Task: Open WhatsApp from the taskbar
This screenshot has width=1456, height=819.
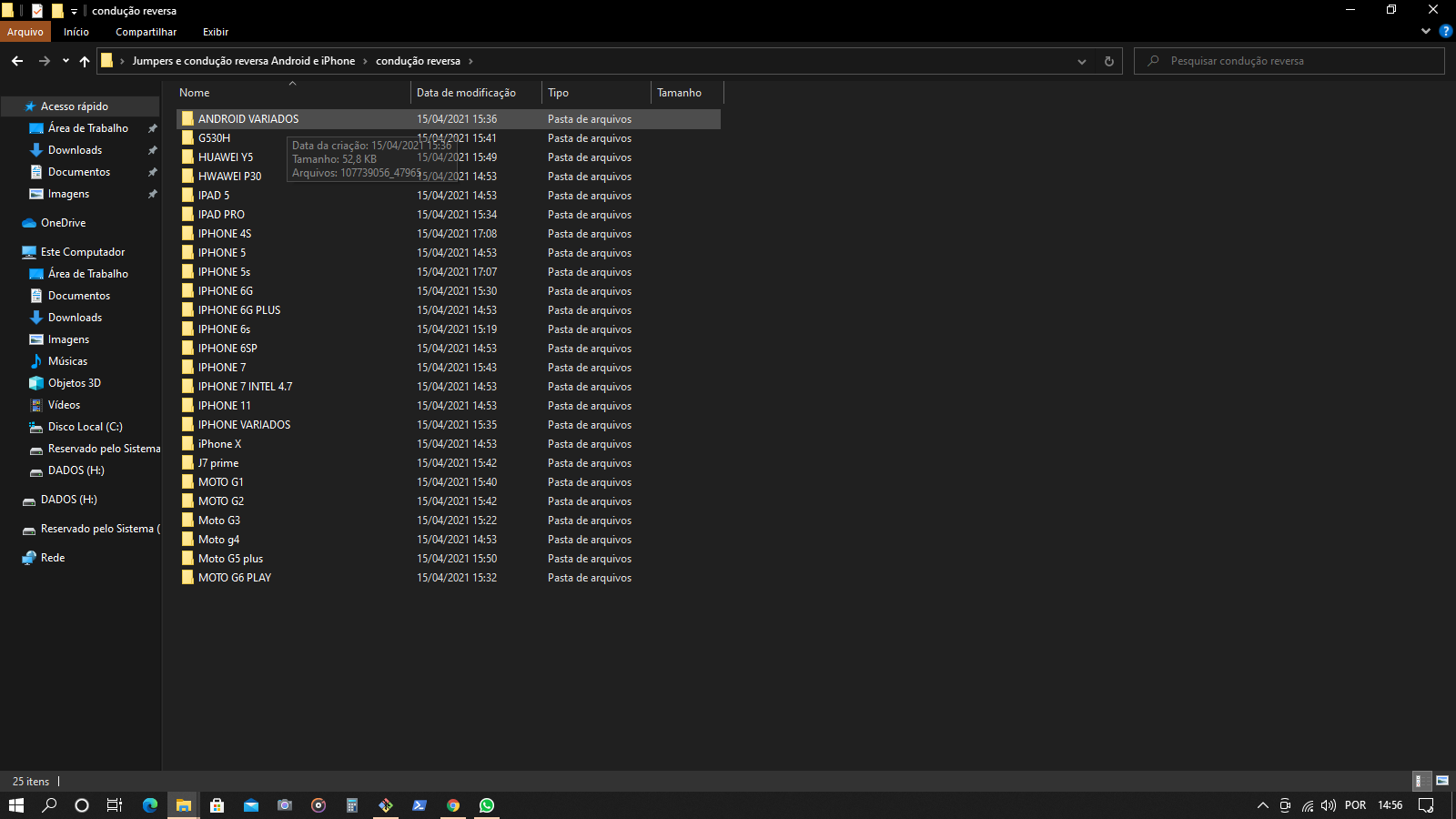Action: (487, 805)
